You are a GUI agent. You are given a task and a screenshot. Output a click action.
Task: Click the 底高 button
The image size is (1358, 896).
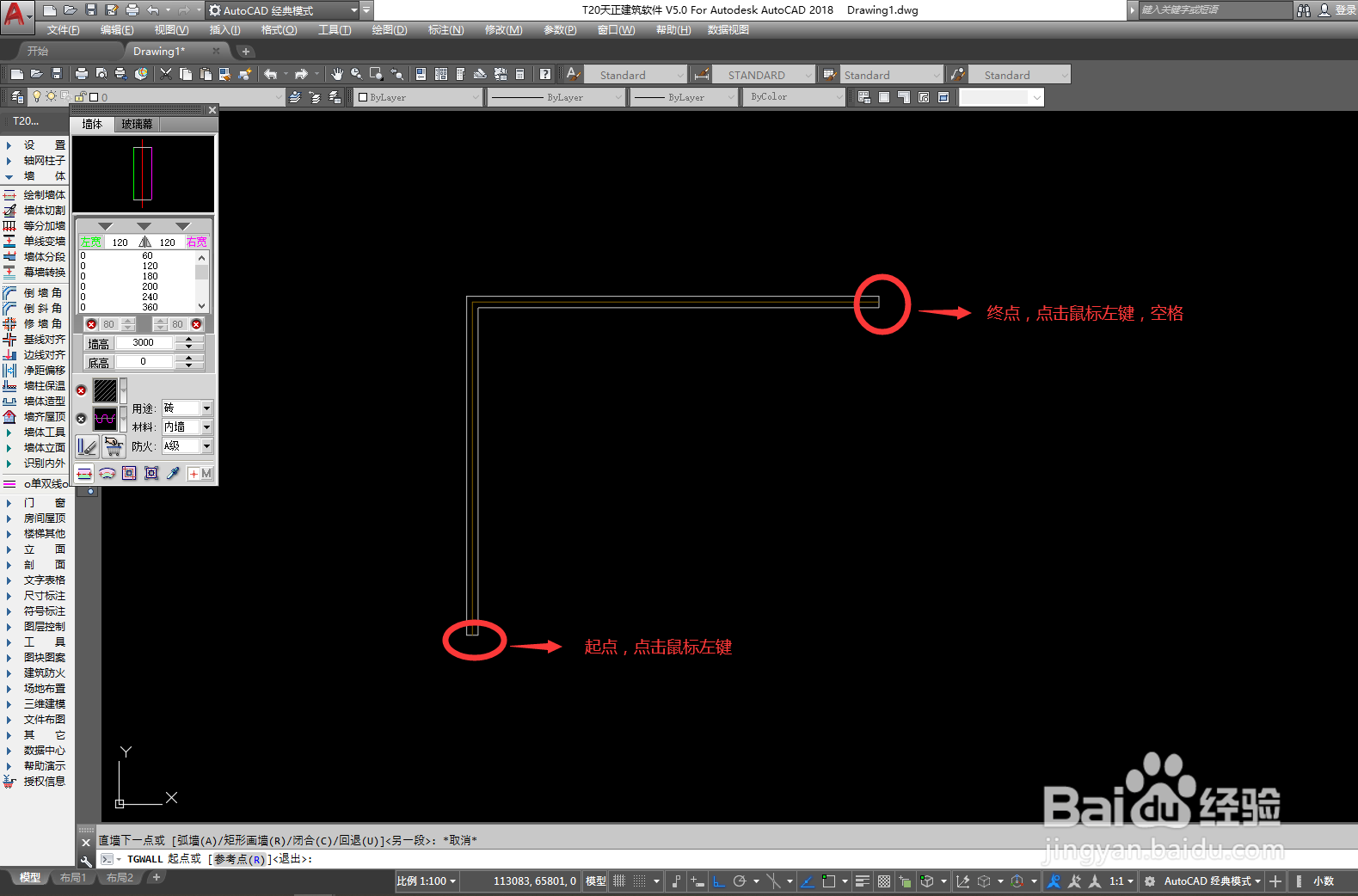pos(98,362)
